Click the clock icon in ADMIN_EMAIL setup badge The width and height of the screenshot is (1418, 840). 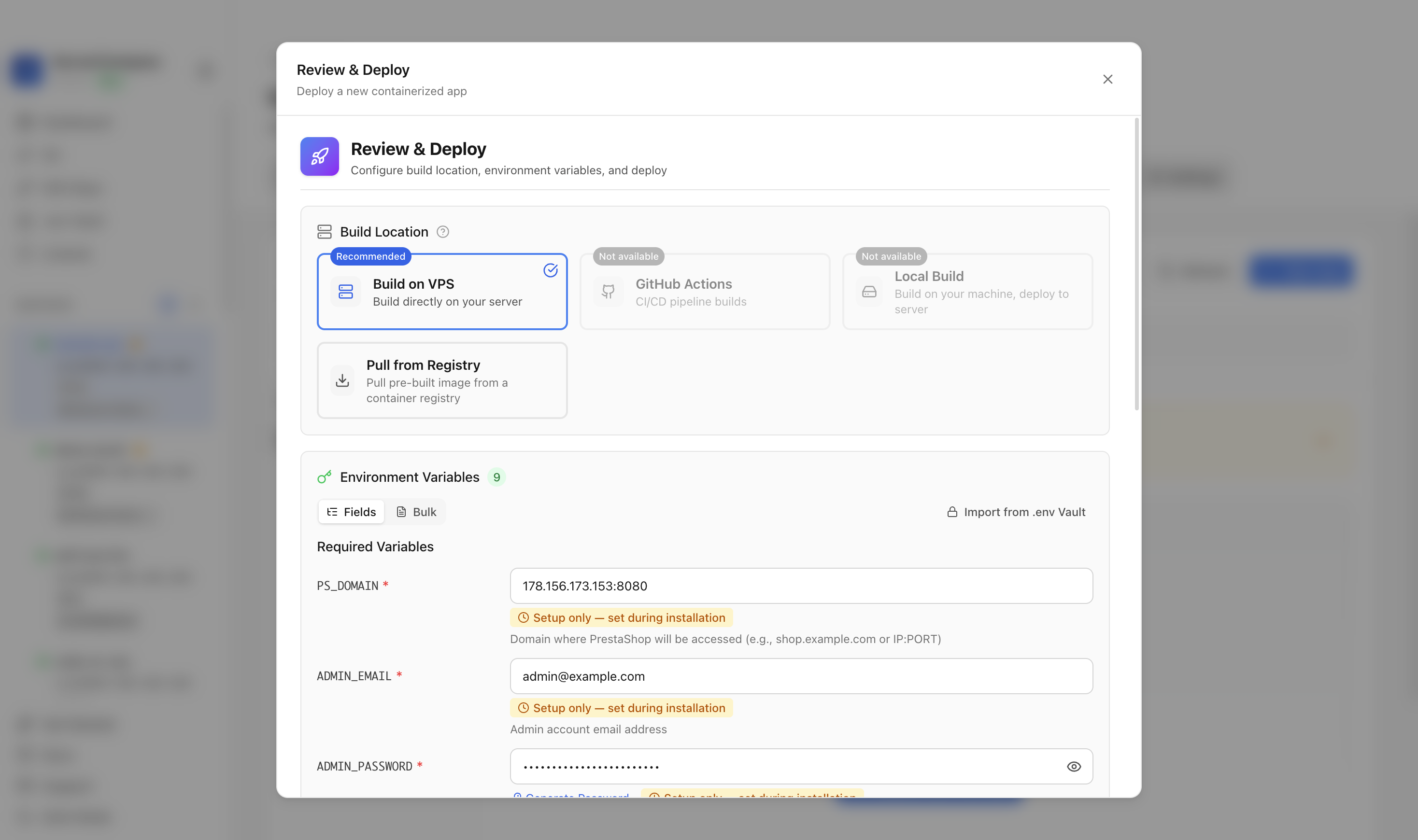point(523,708)
